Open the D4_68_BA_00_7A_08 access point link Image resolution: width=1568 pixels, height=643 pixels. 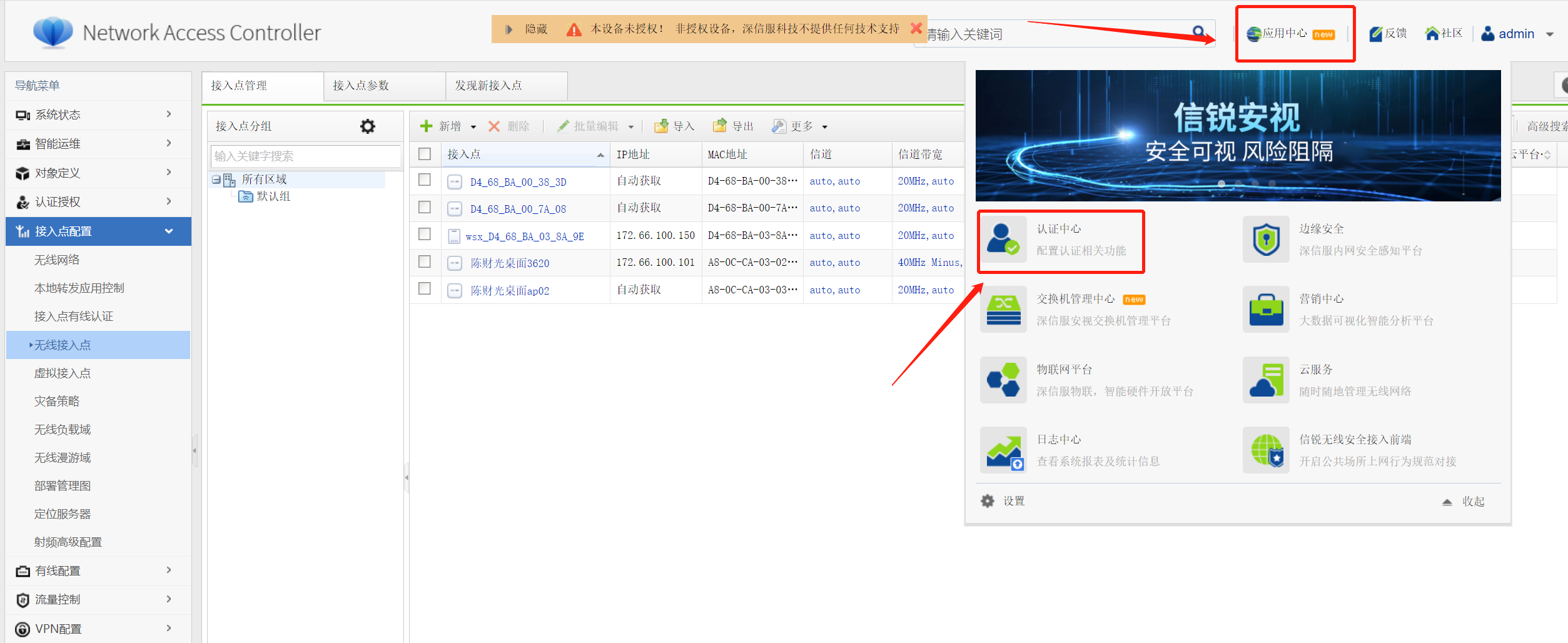(518, 209)
